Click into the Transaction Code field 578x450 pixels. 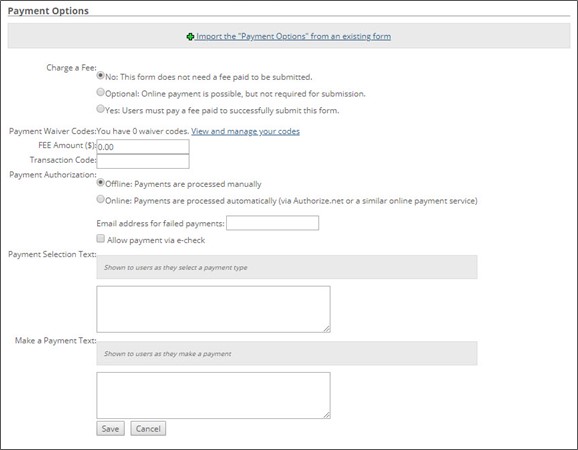coord(143,161)
